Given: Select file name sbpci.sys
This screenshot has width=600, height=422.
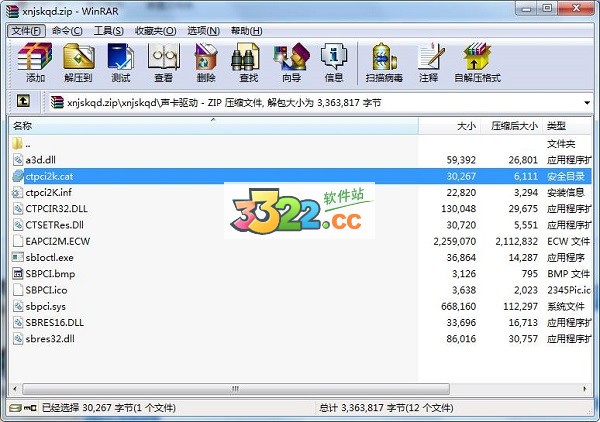Looking at the screenshot, I should (x=46, y=306).
